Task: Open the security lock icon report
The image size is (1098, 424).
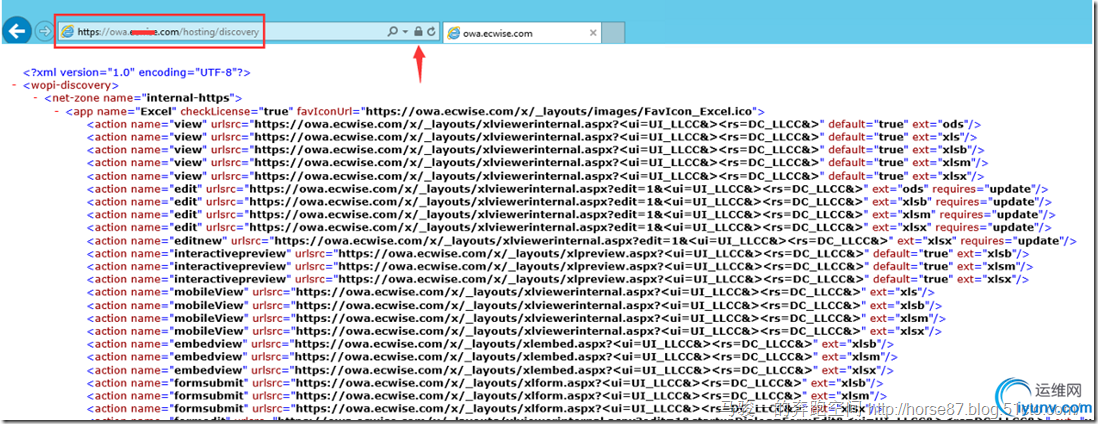Action: (x=418, y=32)
